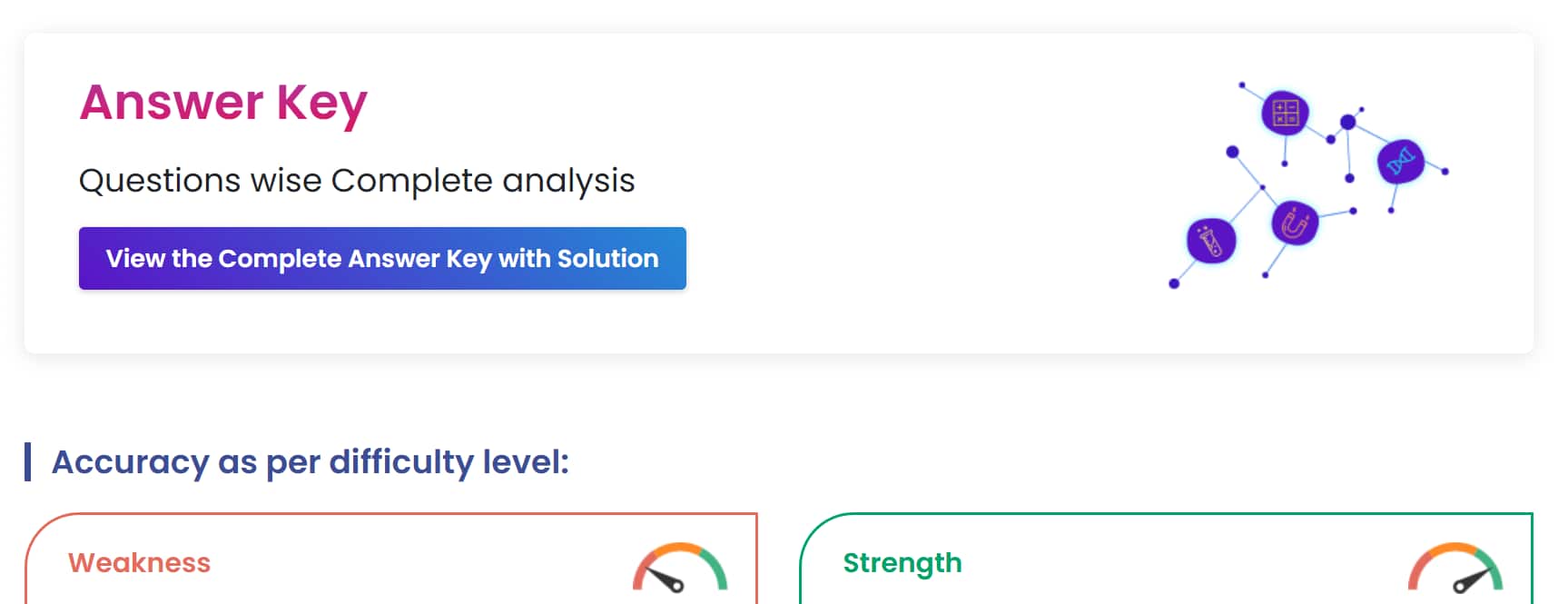Click the Weakness gauge meter icon
The height and width of the screenshot is (604, 1568).
click(x=680, y=569)
